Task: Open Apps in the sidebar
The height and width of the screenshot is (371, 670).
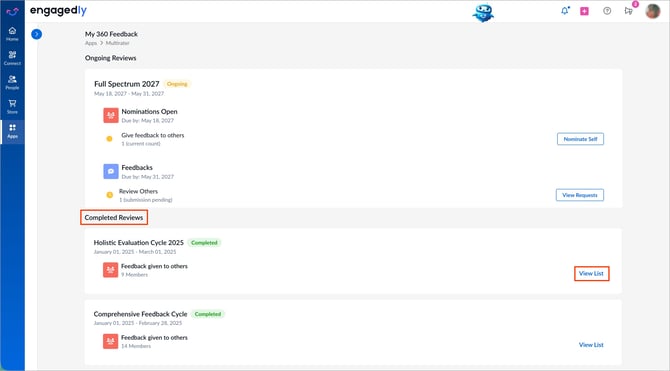Action: click(x=12, y=131)
